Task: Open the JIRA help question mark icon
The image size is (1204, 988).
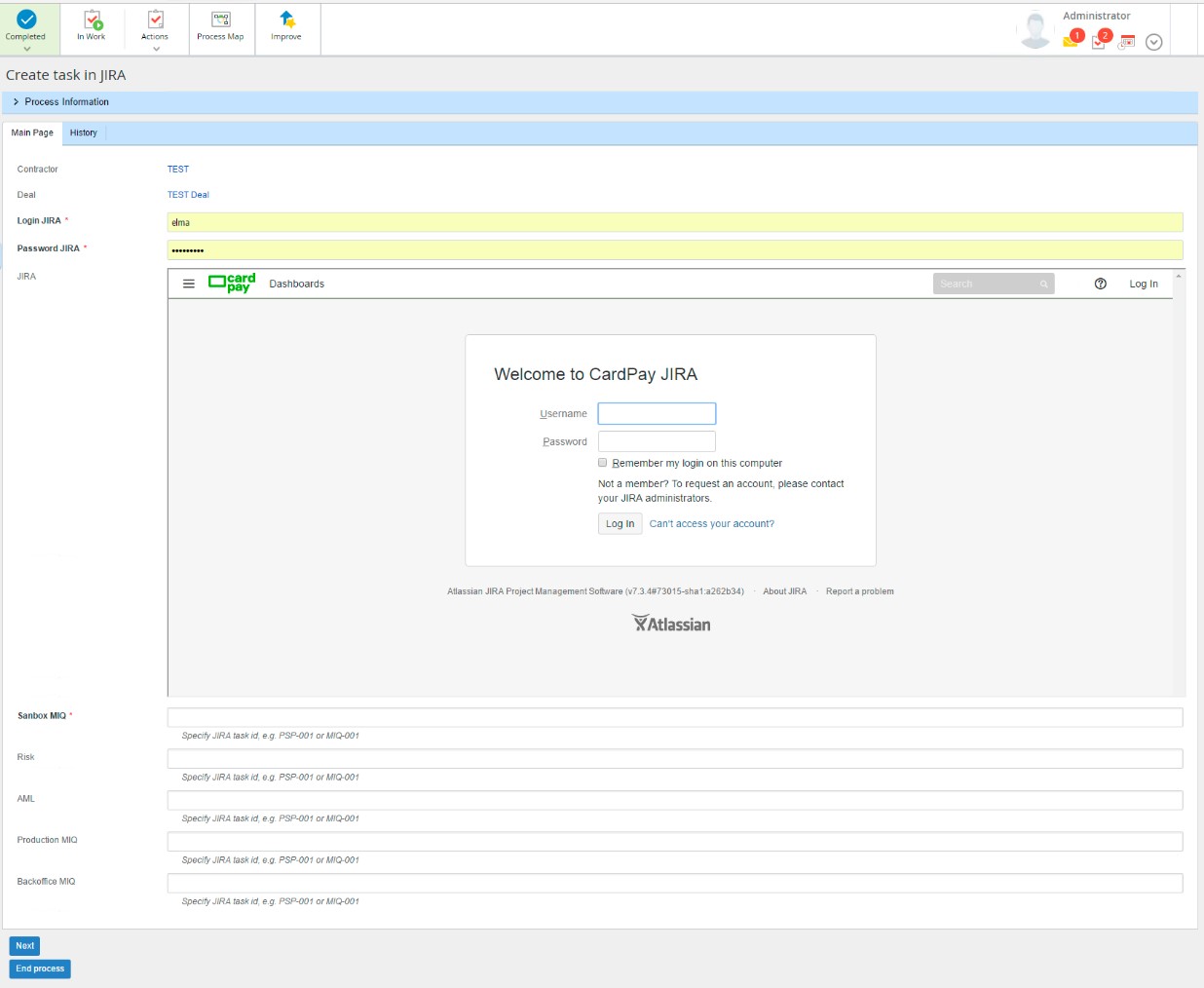Action: [1101, 284]
